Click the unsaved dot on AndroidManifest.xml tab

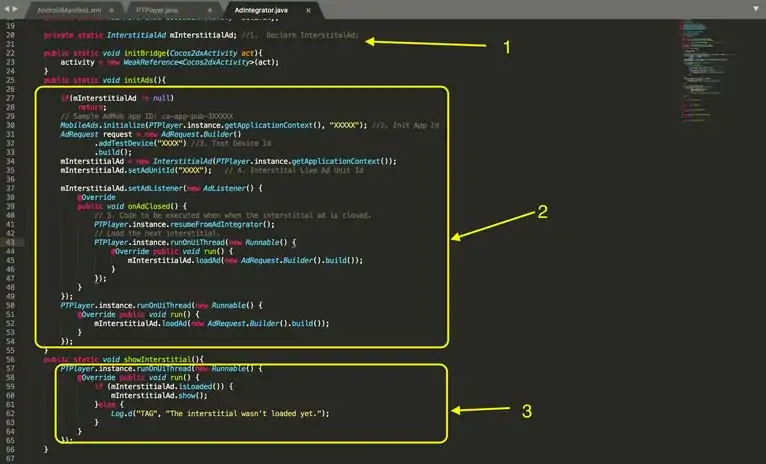(x=111, y=10)
